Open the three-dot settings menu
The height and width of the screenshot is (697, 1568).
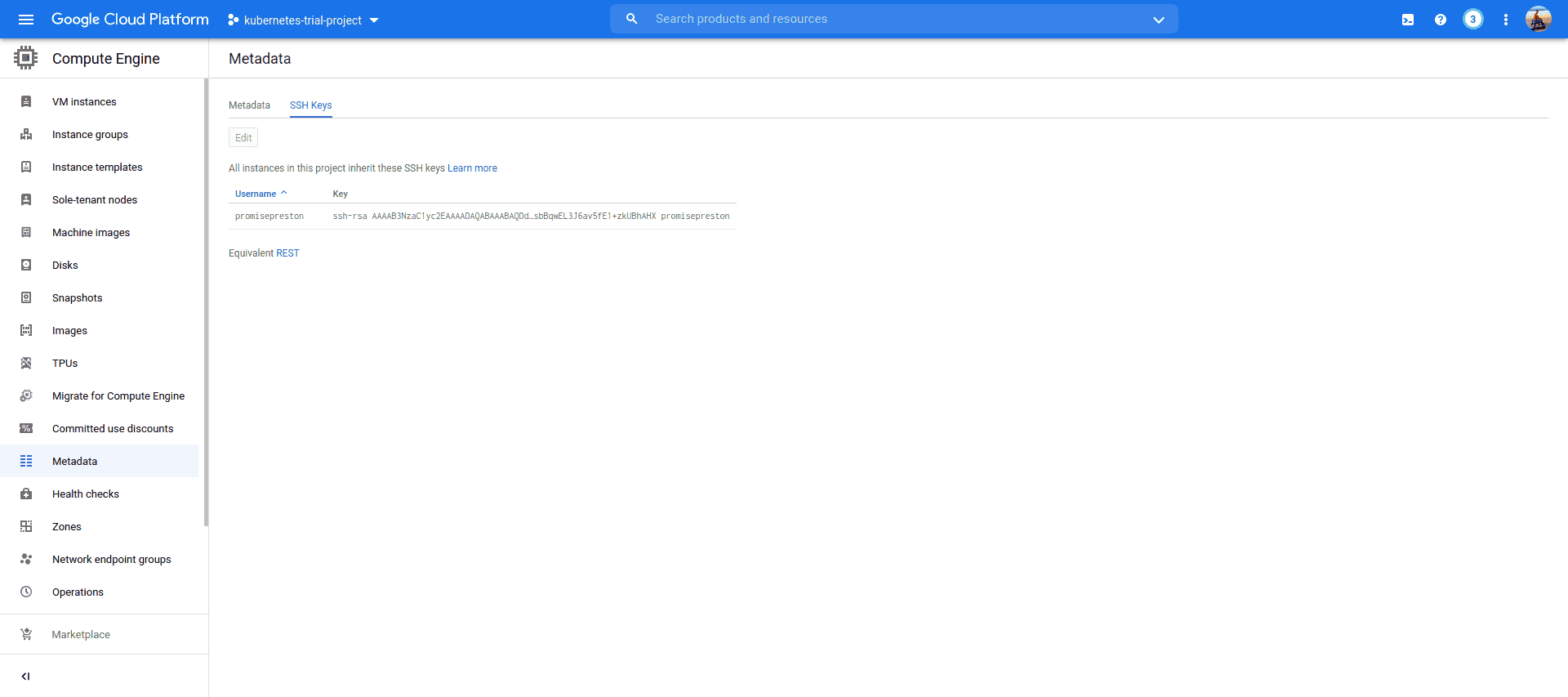tap(1506, 20)
